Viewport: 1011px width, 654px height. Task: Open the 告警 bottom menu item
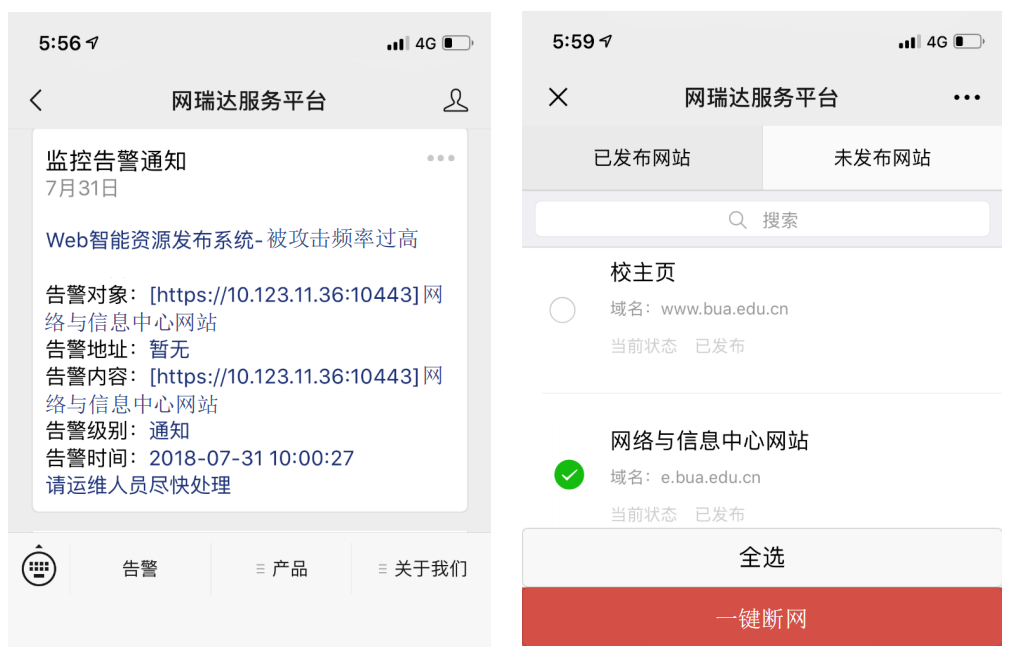[140, 569]
